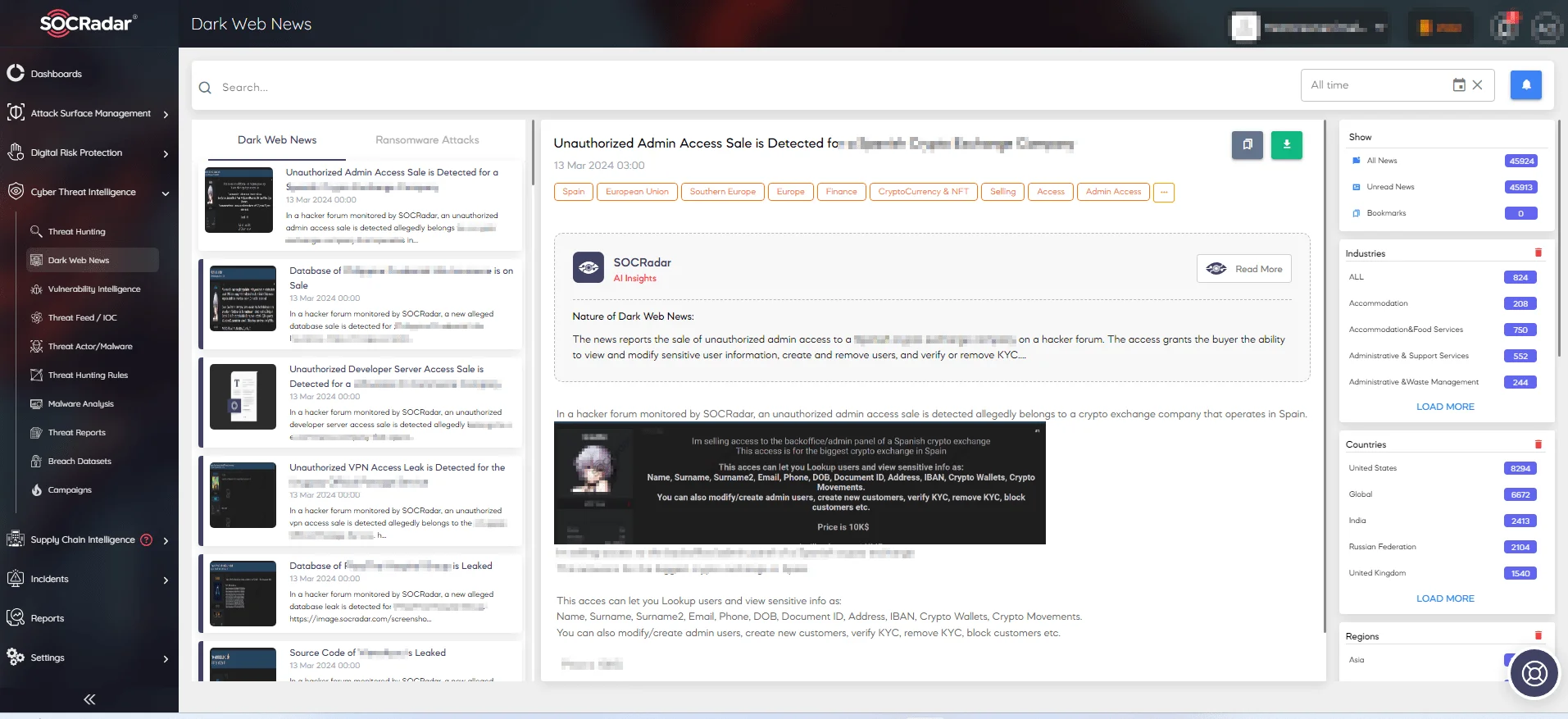Open hacker forum post screenshot image
Viewport: 1568px width, 719px height.
(x=800, y=483)
